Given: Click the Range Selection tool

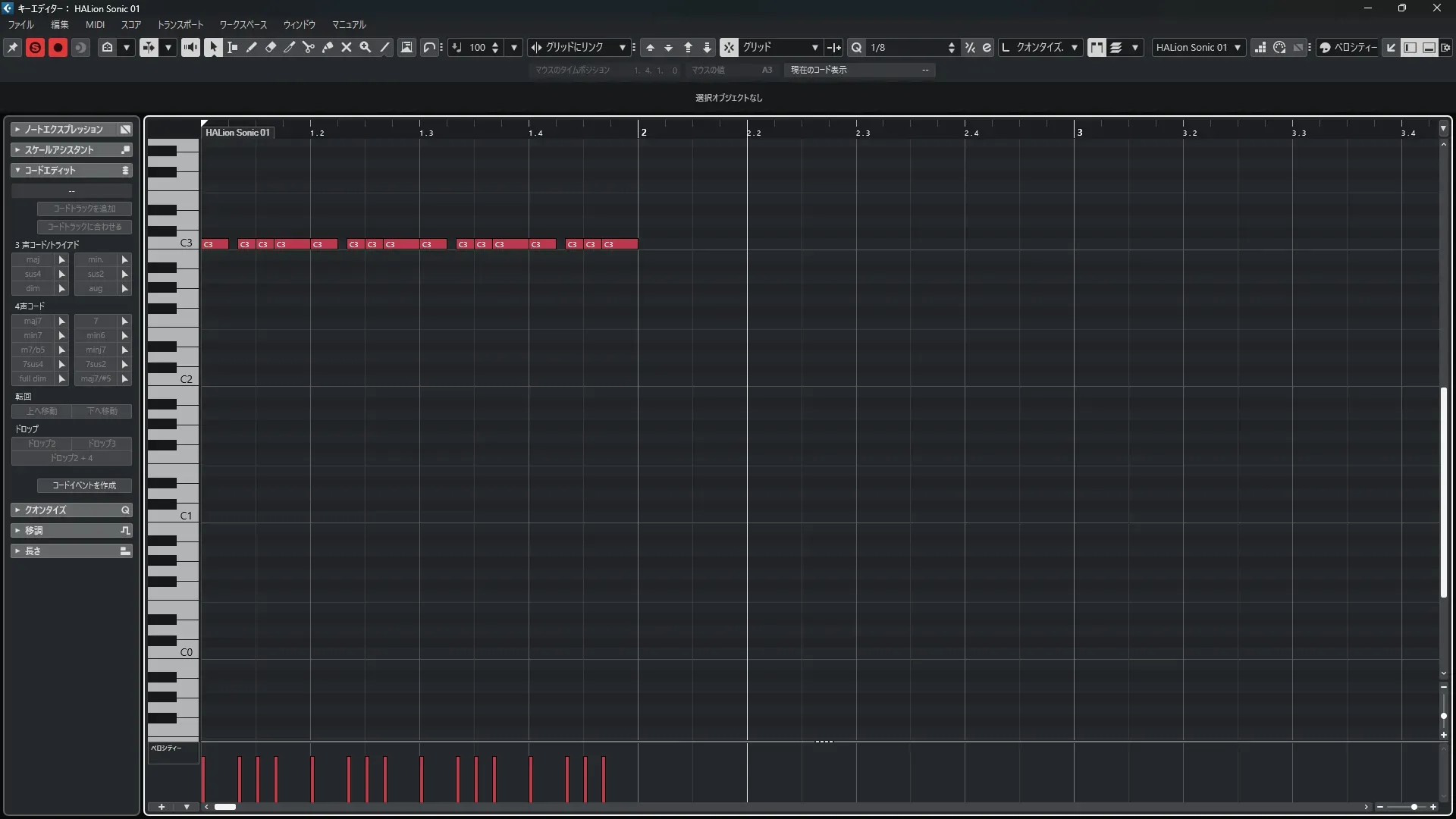Looking at the screenshot, I should pos(232,47).
